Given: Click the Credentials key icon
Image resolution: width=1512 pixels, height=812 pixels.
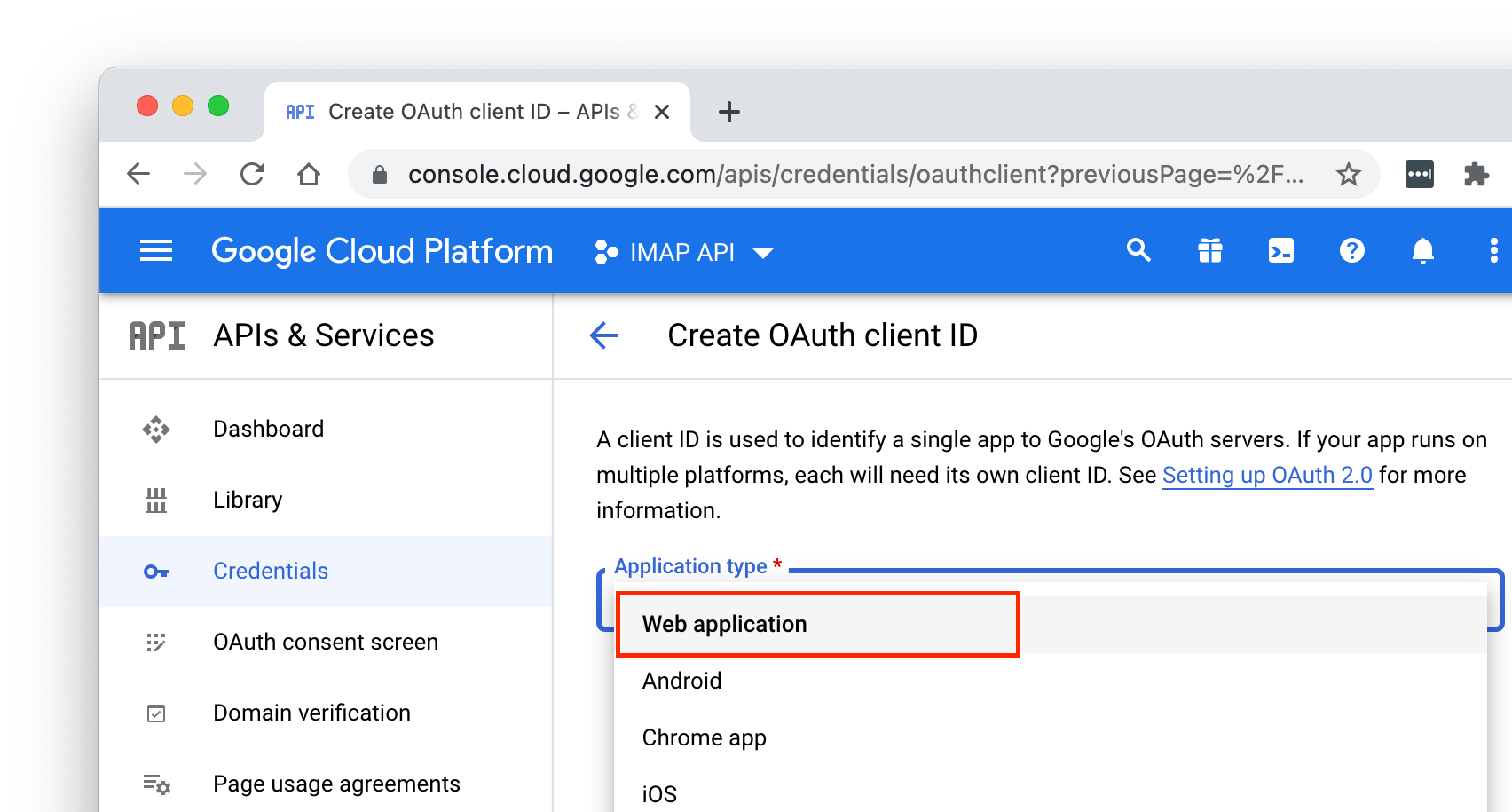Looking at the screenshot, I should tap(156, 572).
